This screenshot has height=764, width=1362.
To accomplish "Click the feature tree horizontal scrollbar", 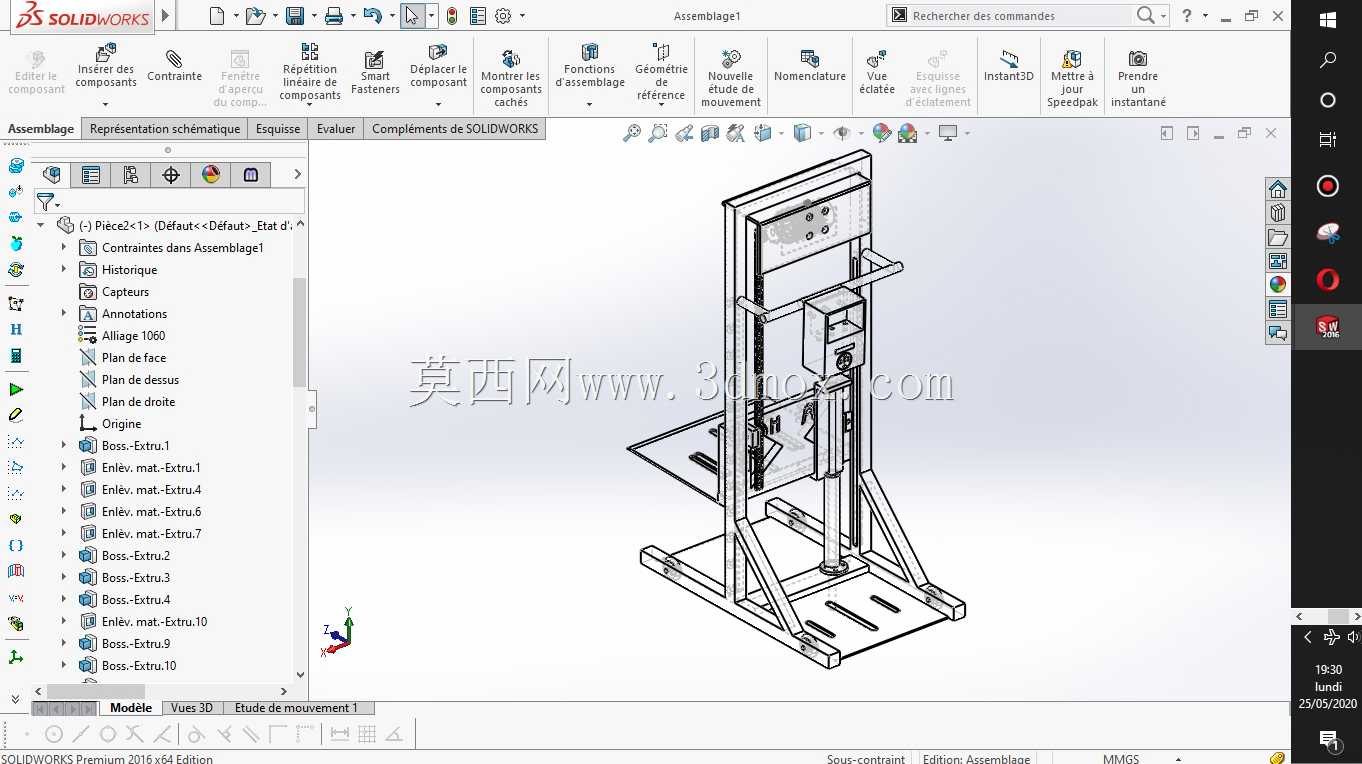I will (96, 691).
